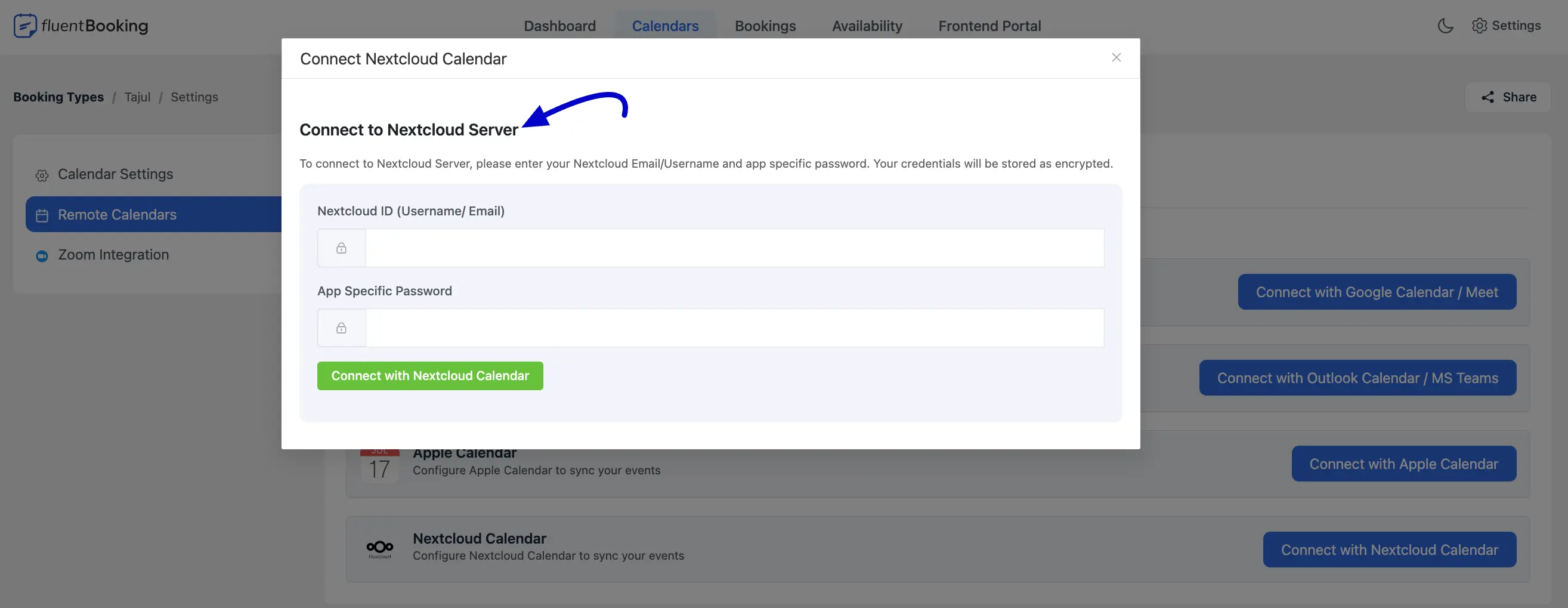Screen dimensions: 1568x608
Task: Click the Connect to Nextcloud Server heading
Action: pyautogui.click(x=409, y=129)
